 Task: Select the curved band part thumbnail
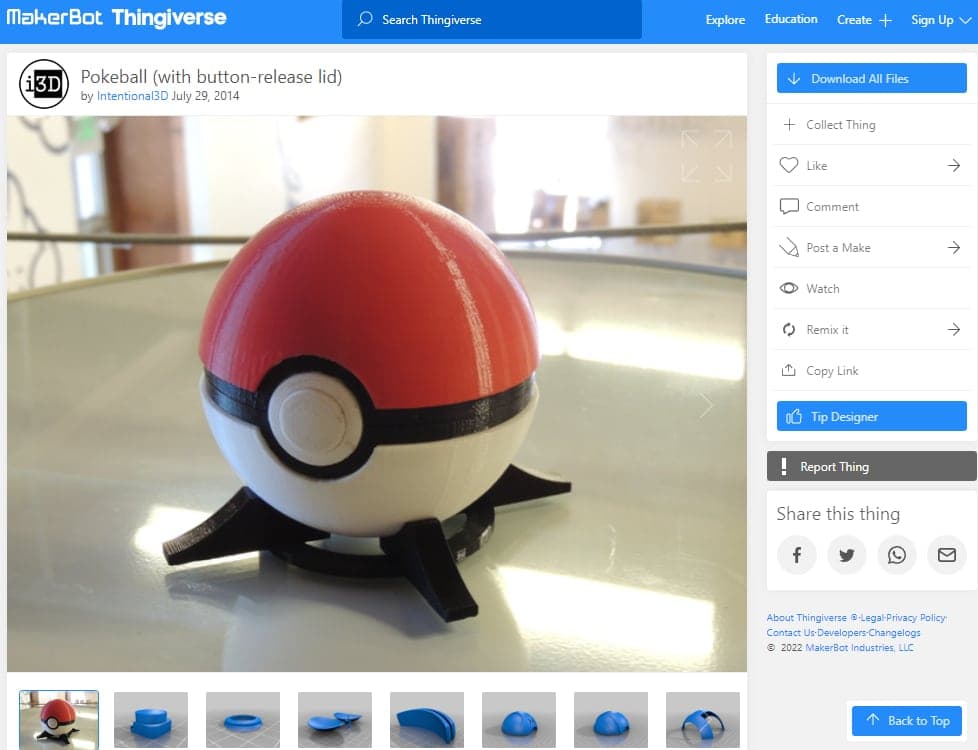click(x=427, y=719)
